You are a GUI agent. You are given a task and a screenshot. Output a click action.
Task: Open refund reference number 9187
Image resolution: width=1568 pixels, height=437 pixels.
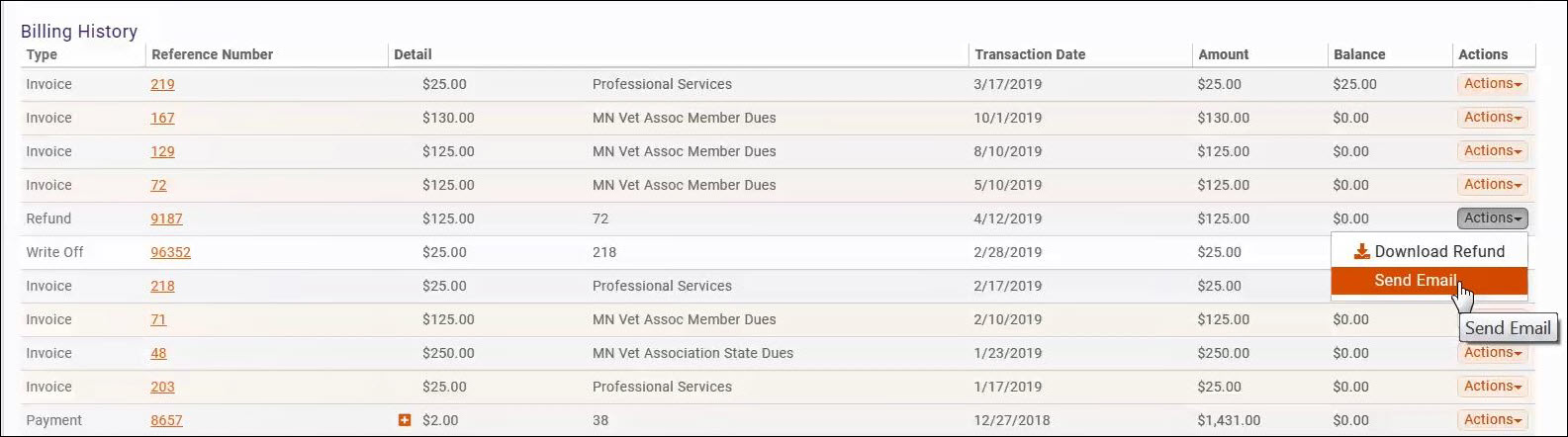pyautogui.click(x=166, y=219)
